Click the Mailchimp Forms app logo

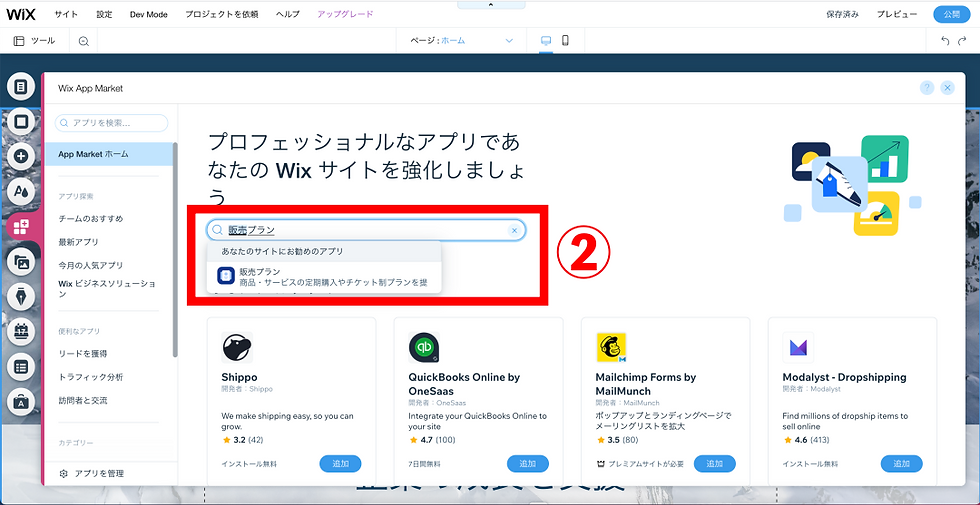click(x=611, y=348)
